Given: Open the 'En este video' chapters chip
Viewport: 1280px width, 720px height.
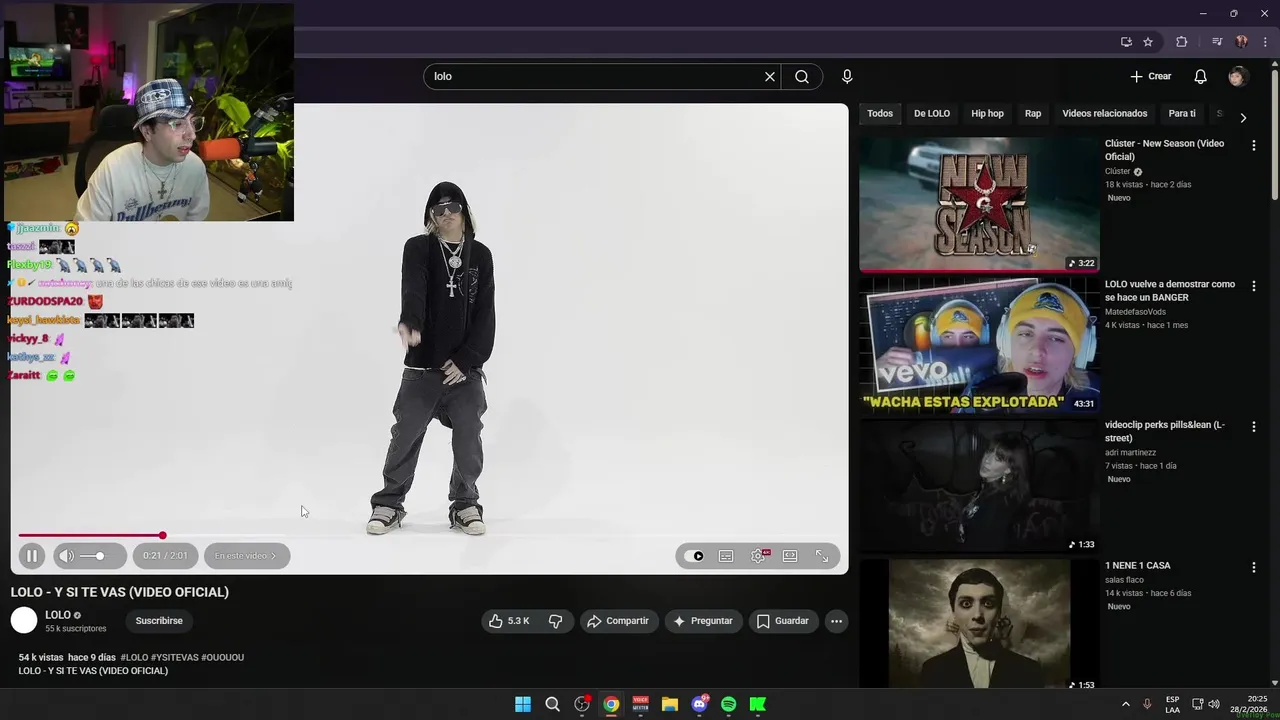Looking at the screenshot, I should (246, 556).
